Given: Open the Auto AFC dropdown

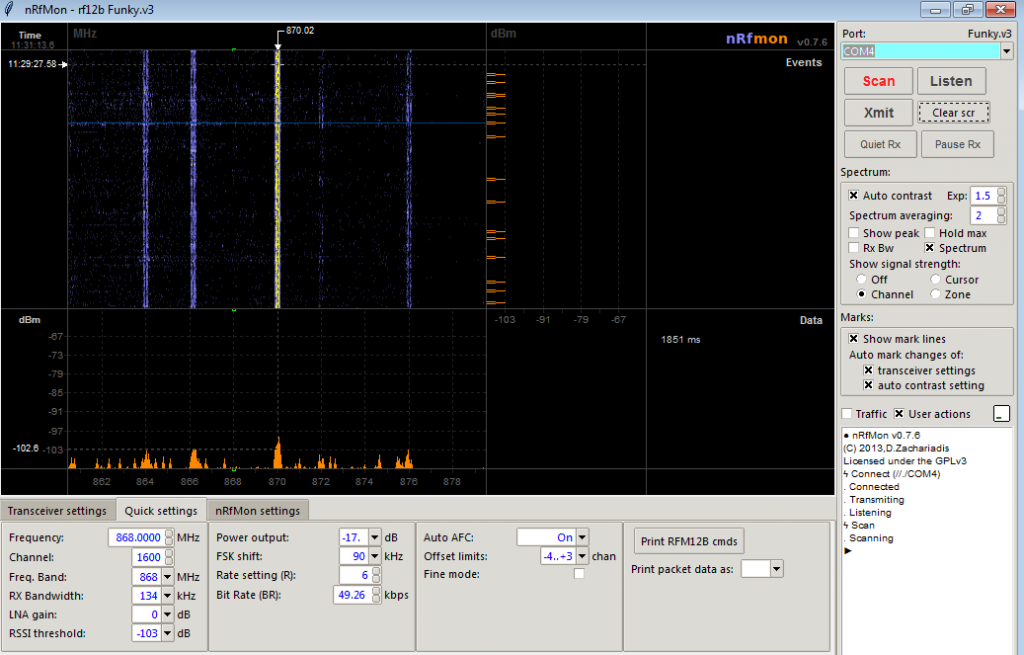Looking at the screenshot, I should [582, 537].
